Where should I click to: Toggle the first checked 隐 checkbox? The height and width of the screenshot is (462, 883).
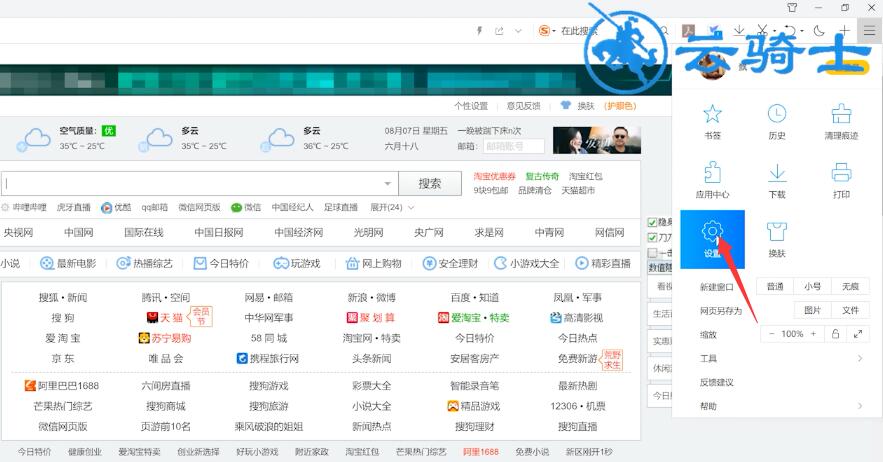652,223
